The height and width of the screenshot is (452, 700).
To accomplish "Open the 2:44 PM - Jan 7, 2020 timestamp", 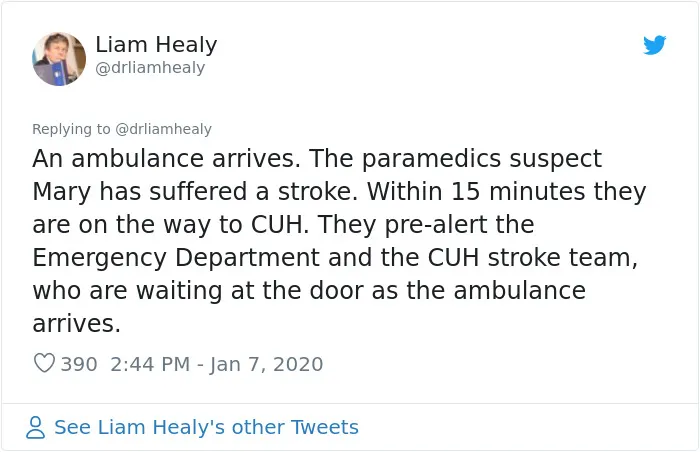I will (217, 364).
